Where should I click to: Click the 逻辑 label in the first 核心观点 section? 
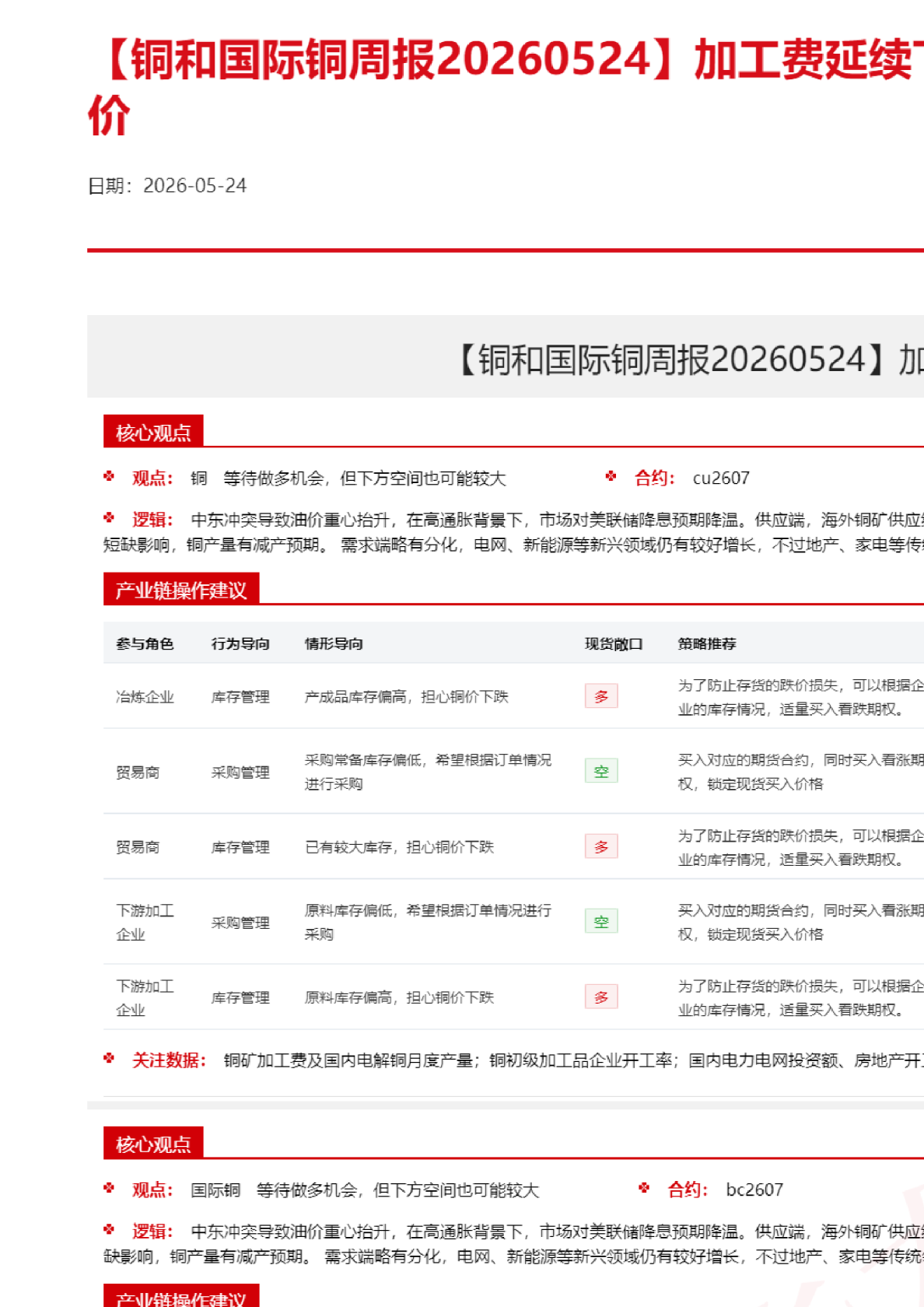(152, 519)
